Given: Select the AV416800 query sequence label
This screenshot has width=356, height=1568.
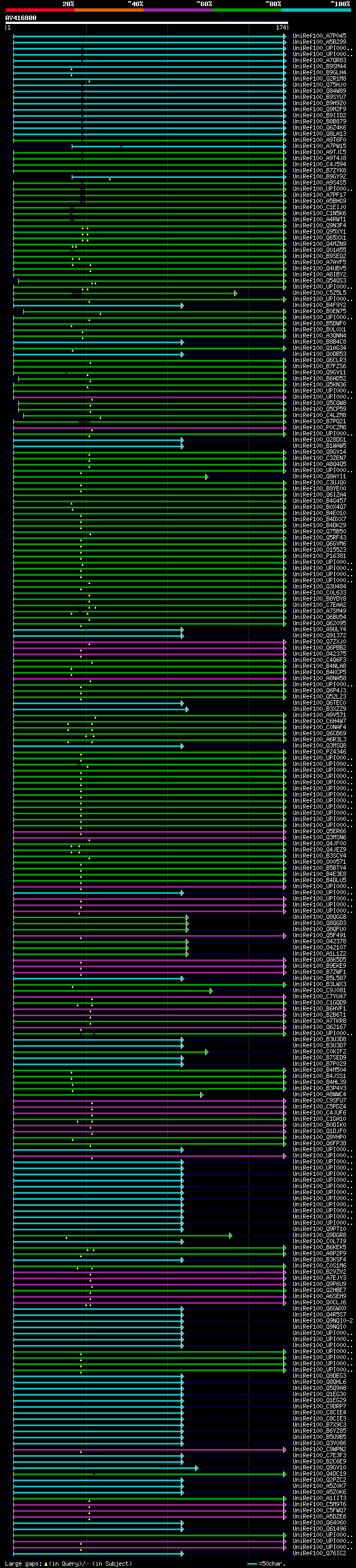Looking at the screenshot, I should click(21, 18).
